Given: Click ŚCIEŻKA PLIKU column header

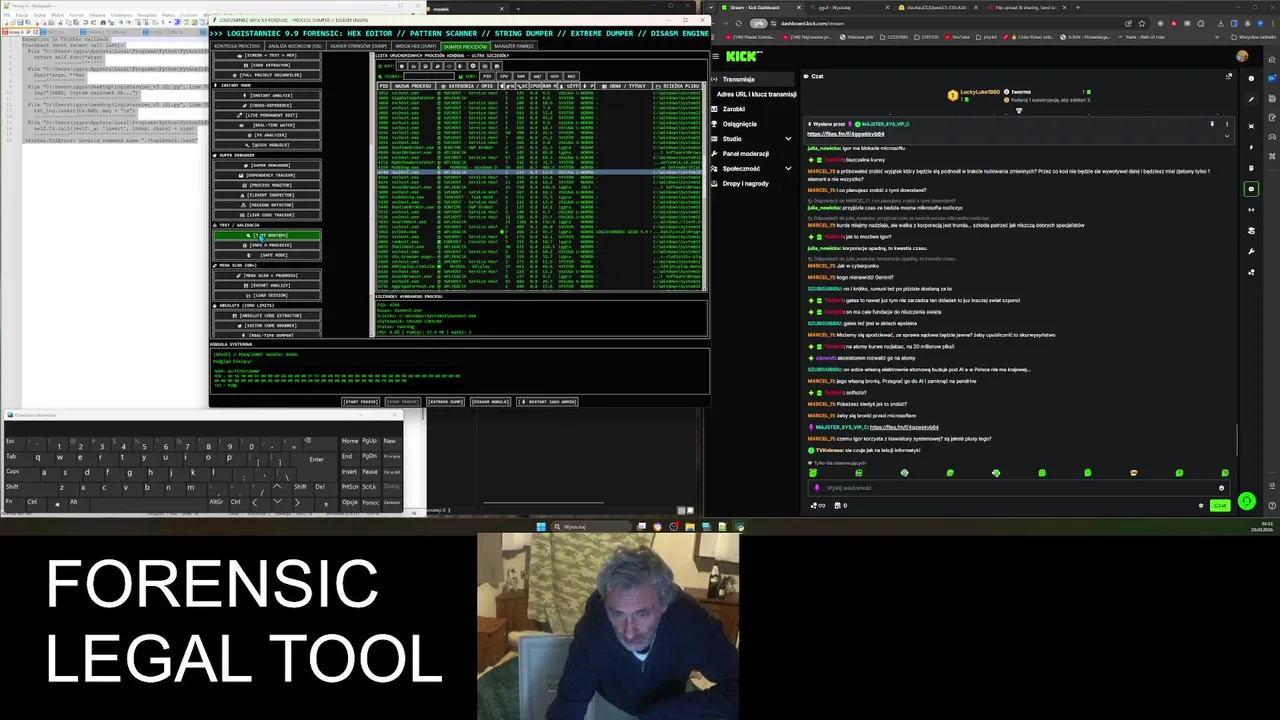Looking at the screenshot, I should coord(679,86).
